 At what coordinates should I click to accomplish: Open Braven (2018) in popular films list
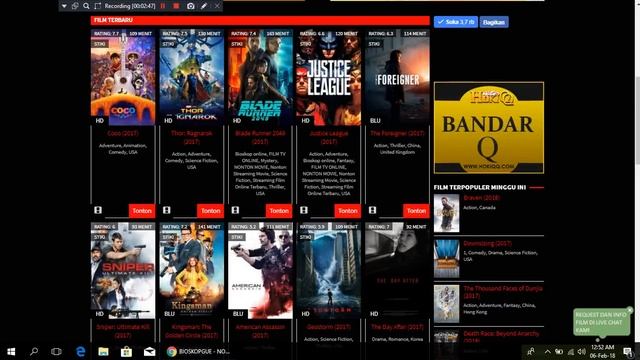click(x=482, y=198)
